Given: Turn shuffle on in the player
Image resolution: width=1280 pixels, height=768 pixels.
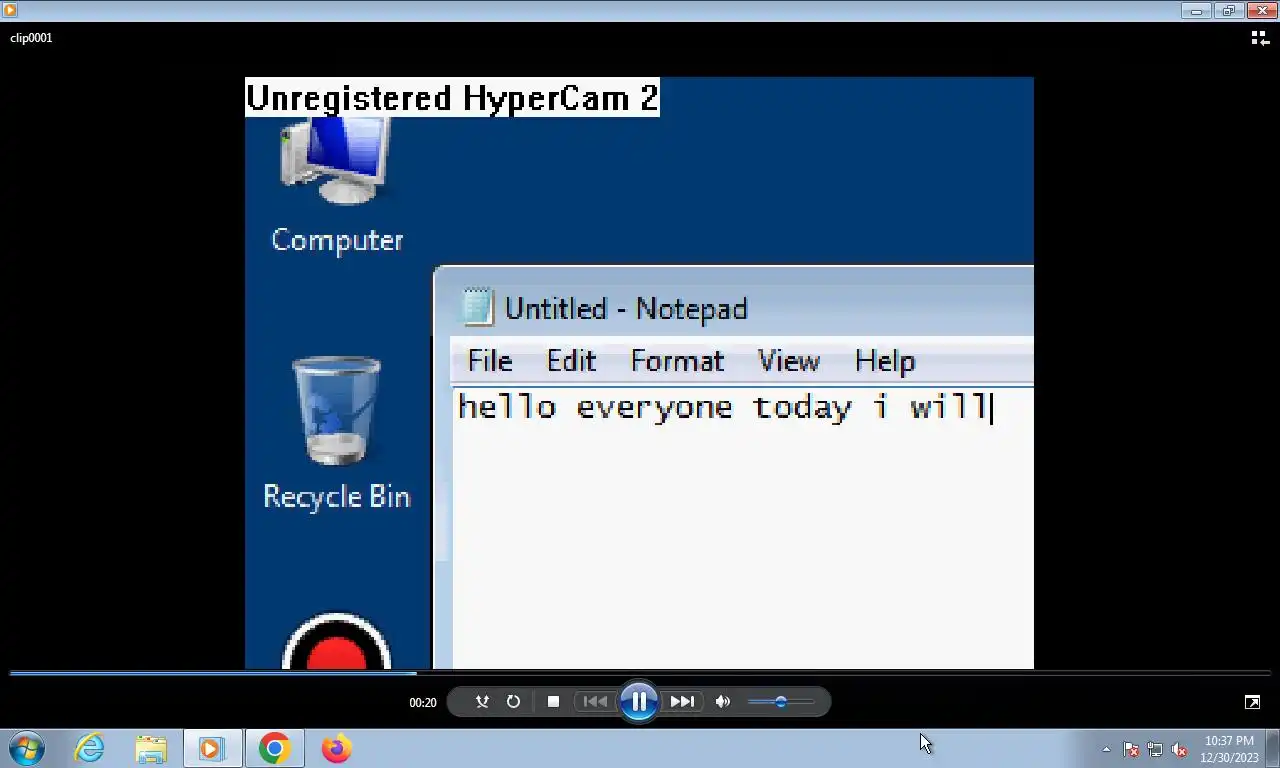Looking at the screenshot, I should pos(482,702).
